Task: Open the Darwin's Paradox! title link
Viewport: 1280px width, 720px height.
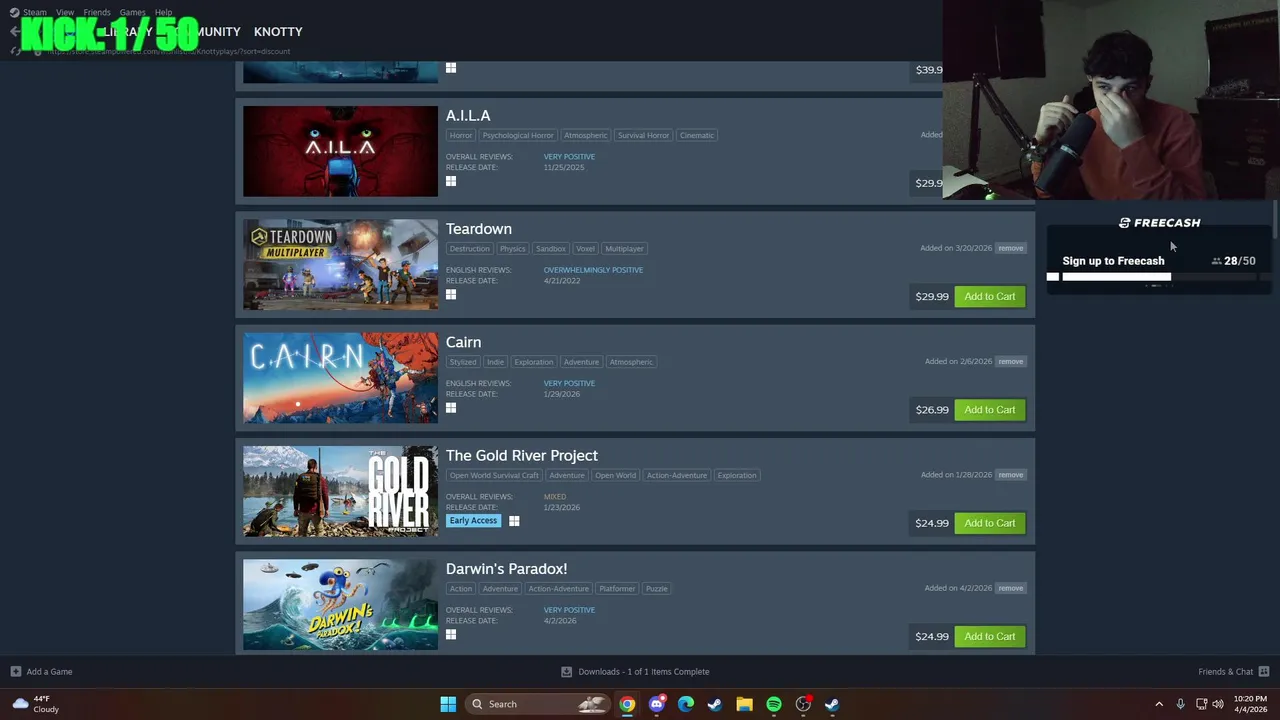Action: tap(506, 569)
